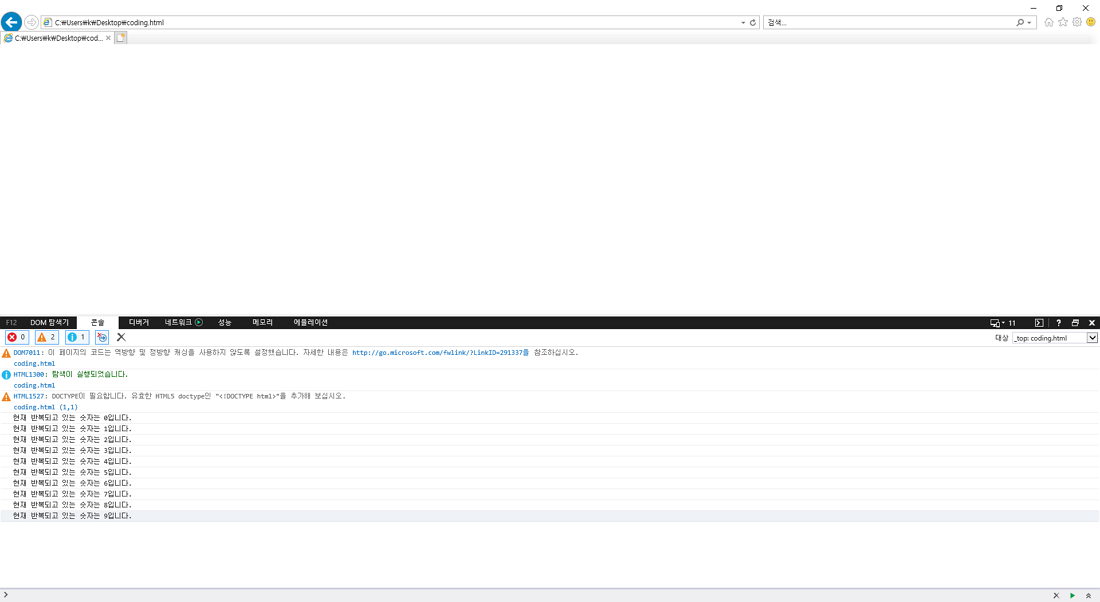Open the 성능 tab
Screen dimensions: 1100x602
click(x=224, y=323)
